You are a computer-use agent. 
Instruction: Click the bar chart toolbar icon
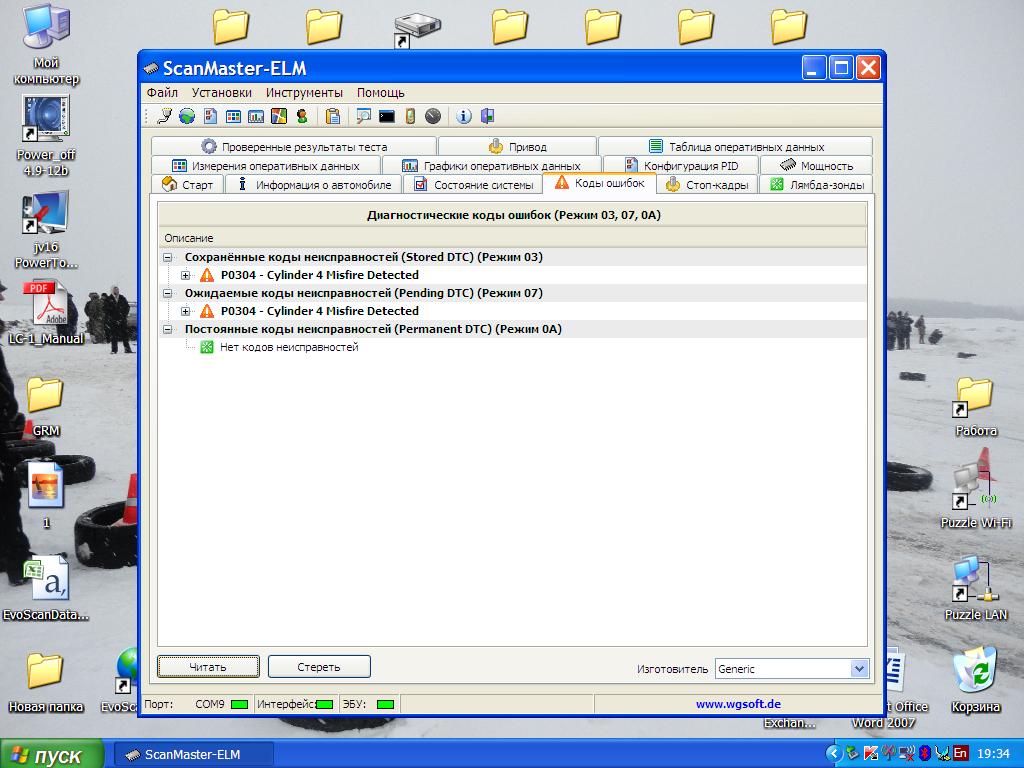(x=256, y=116)
